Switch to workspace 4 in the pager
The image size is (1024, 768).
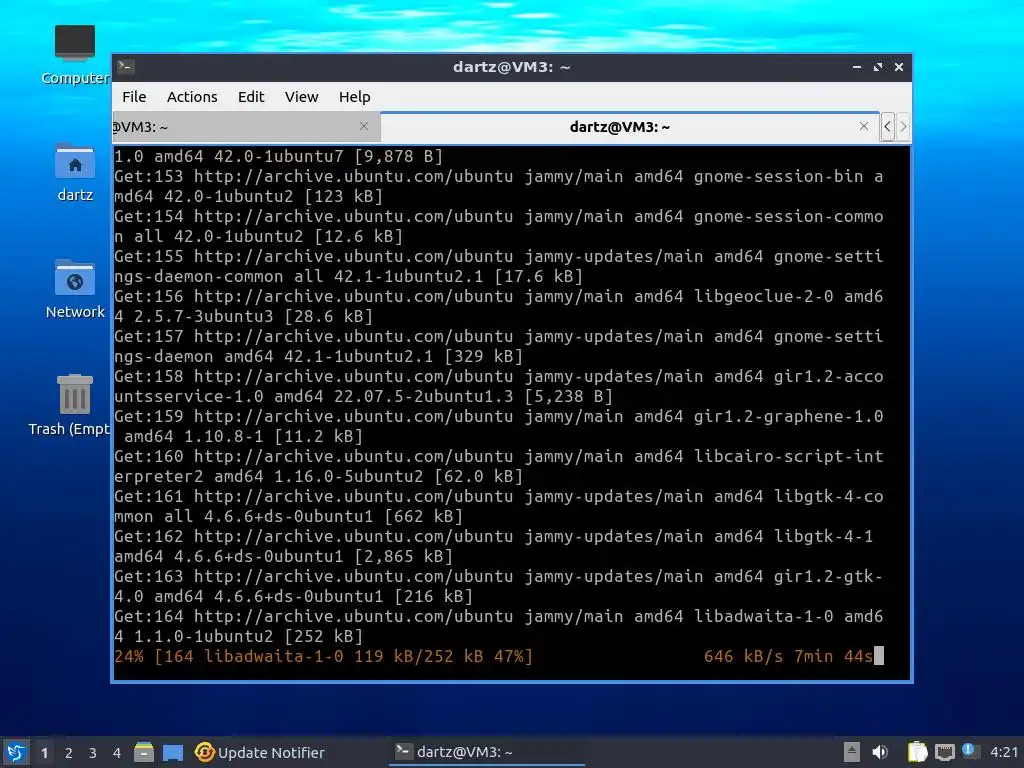[117, 753]
